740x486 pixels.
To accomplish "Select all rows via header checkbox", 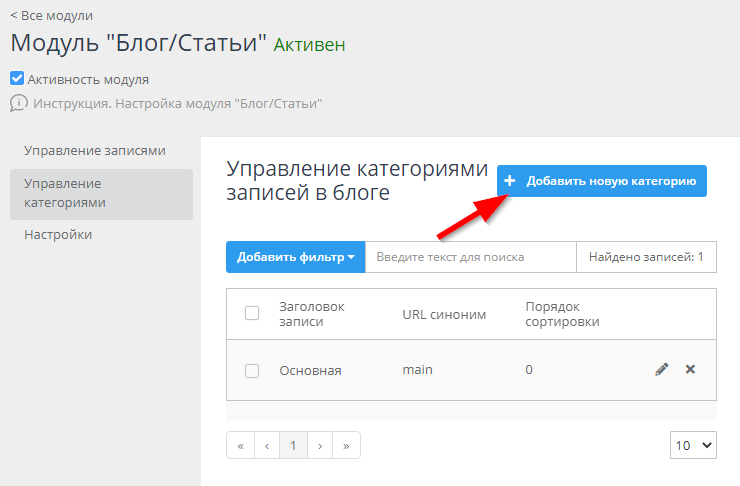I will [252, 314].
